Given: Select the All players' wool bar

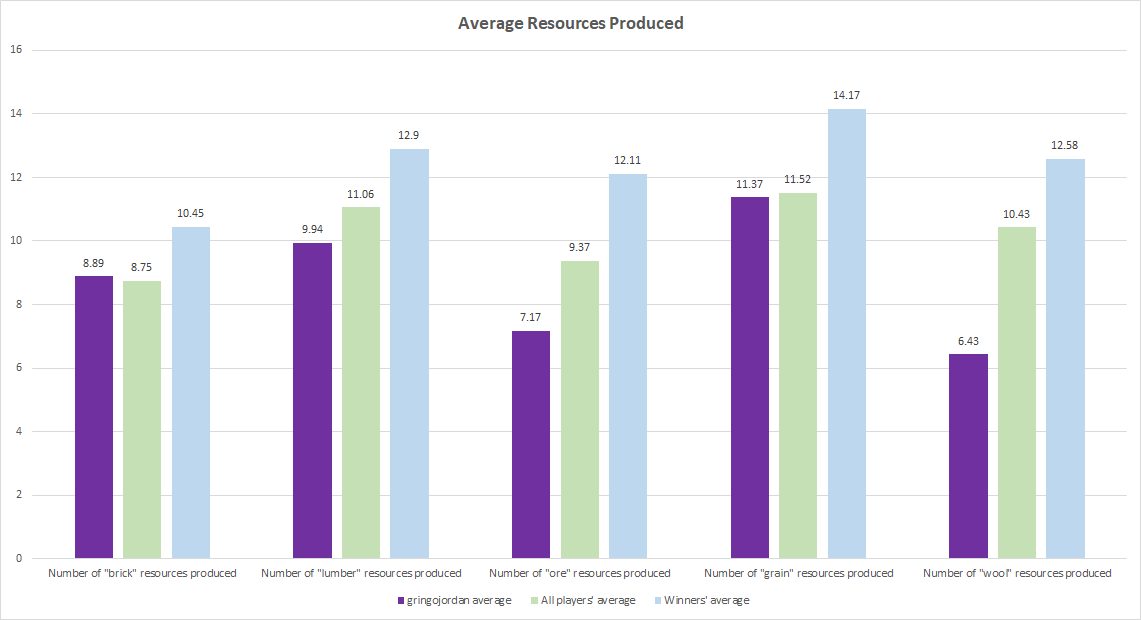Looking at the screenshot, I should coord(1017,392).
